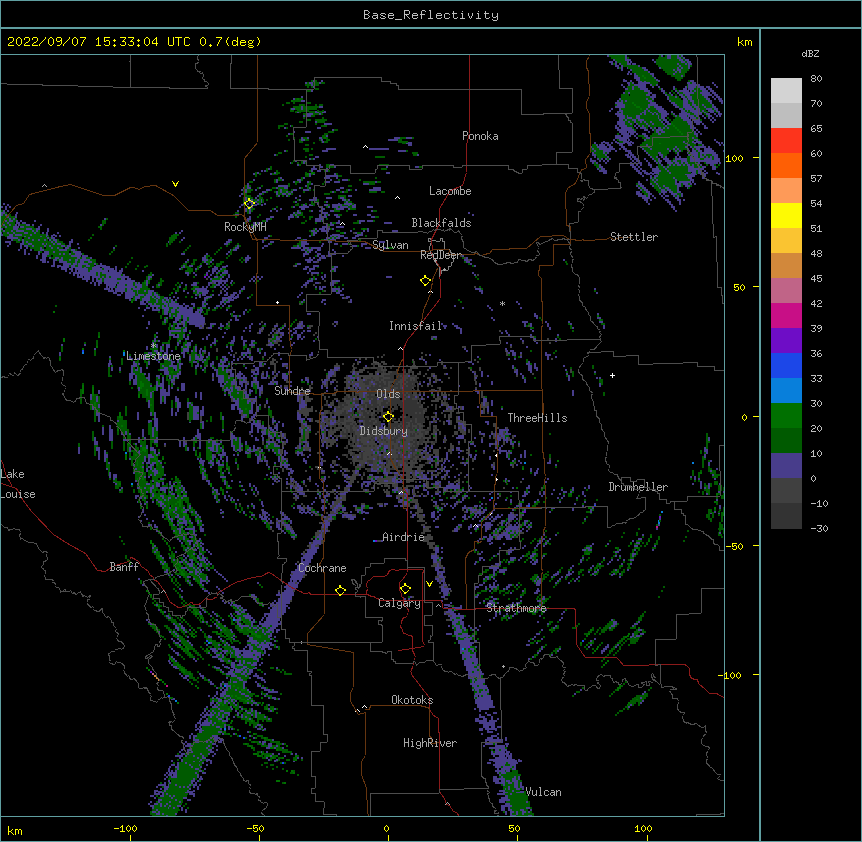Select the red 60-65 dBZ legend swatch
The image size is (862, 842).
click(786, 140)
